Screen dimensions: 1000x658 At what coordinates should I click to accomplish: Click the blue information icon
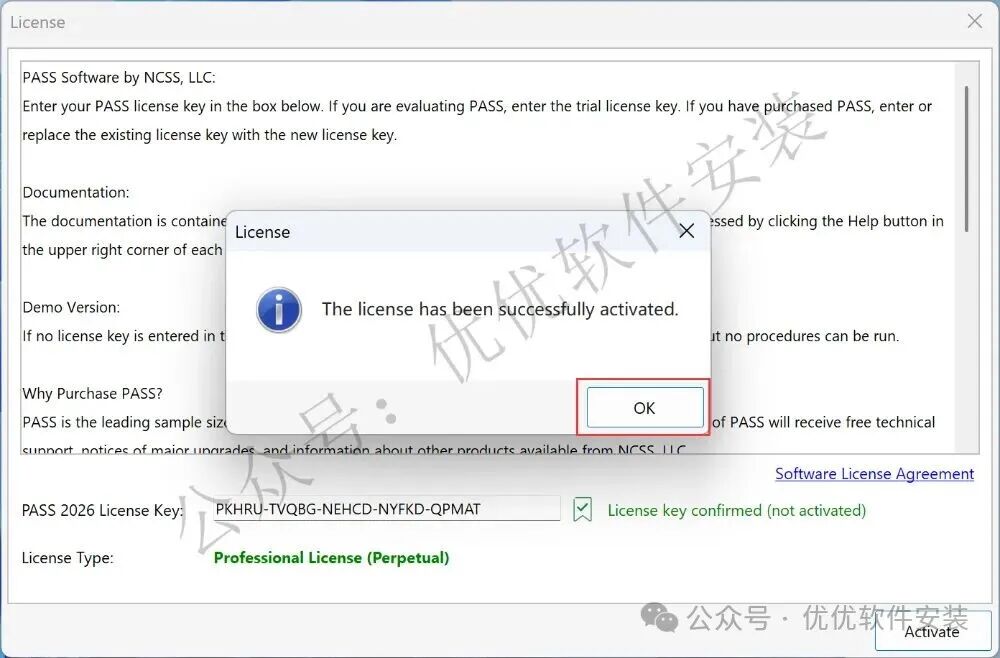click(x=279, y=310)
